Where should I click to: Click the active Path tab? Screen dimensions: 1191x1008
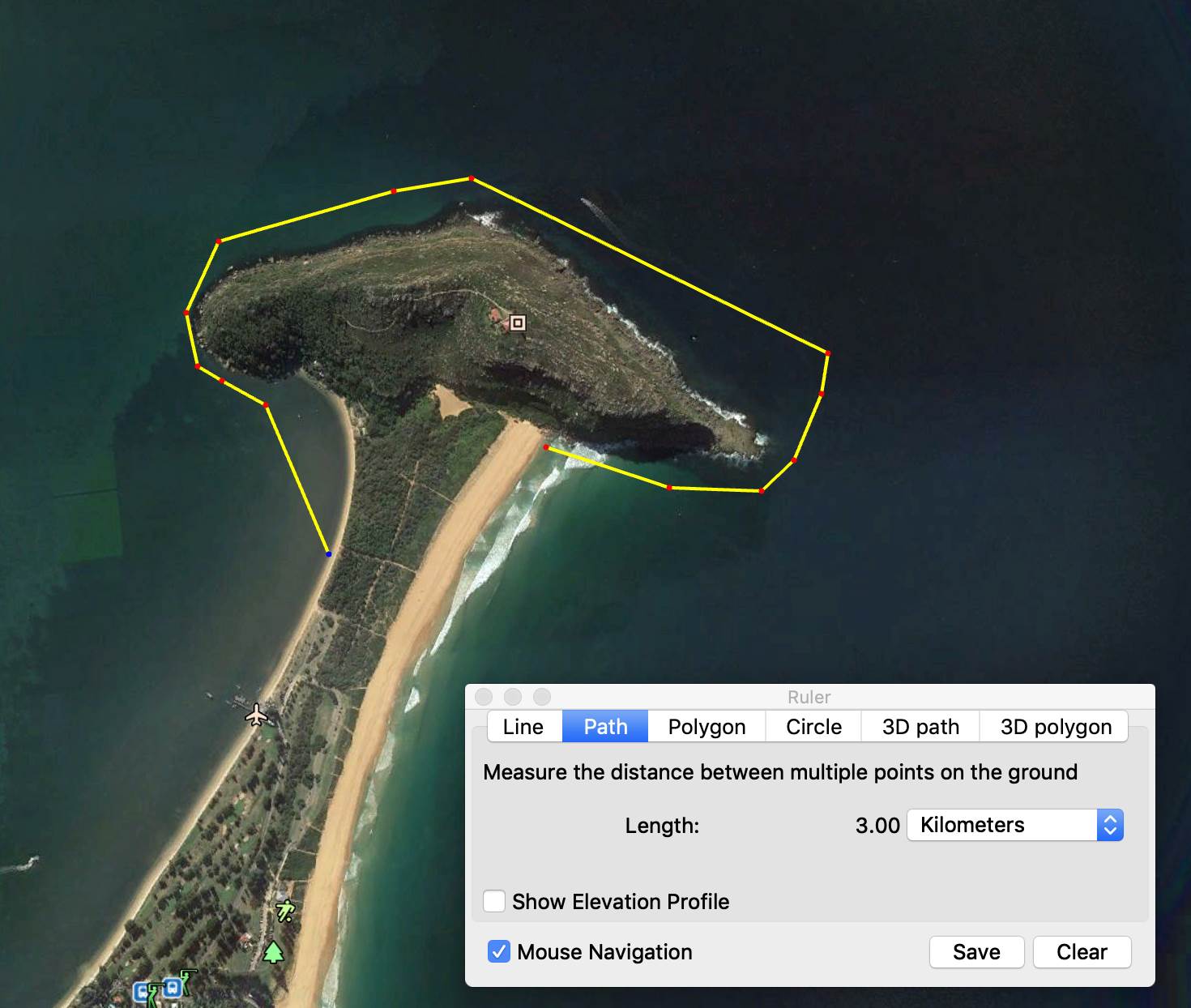click(x=605, y=727)
